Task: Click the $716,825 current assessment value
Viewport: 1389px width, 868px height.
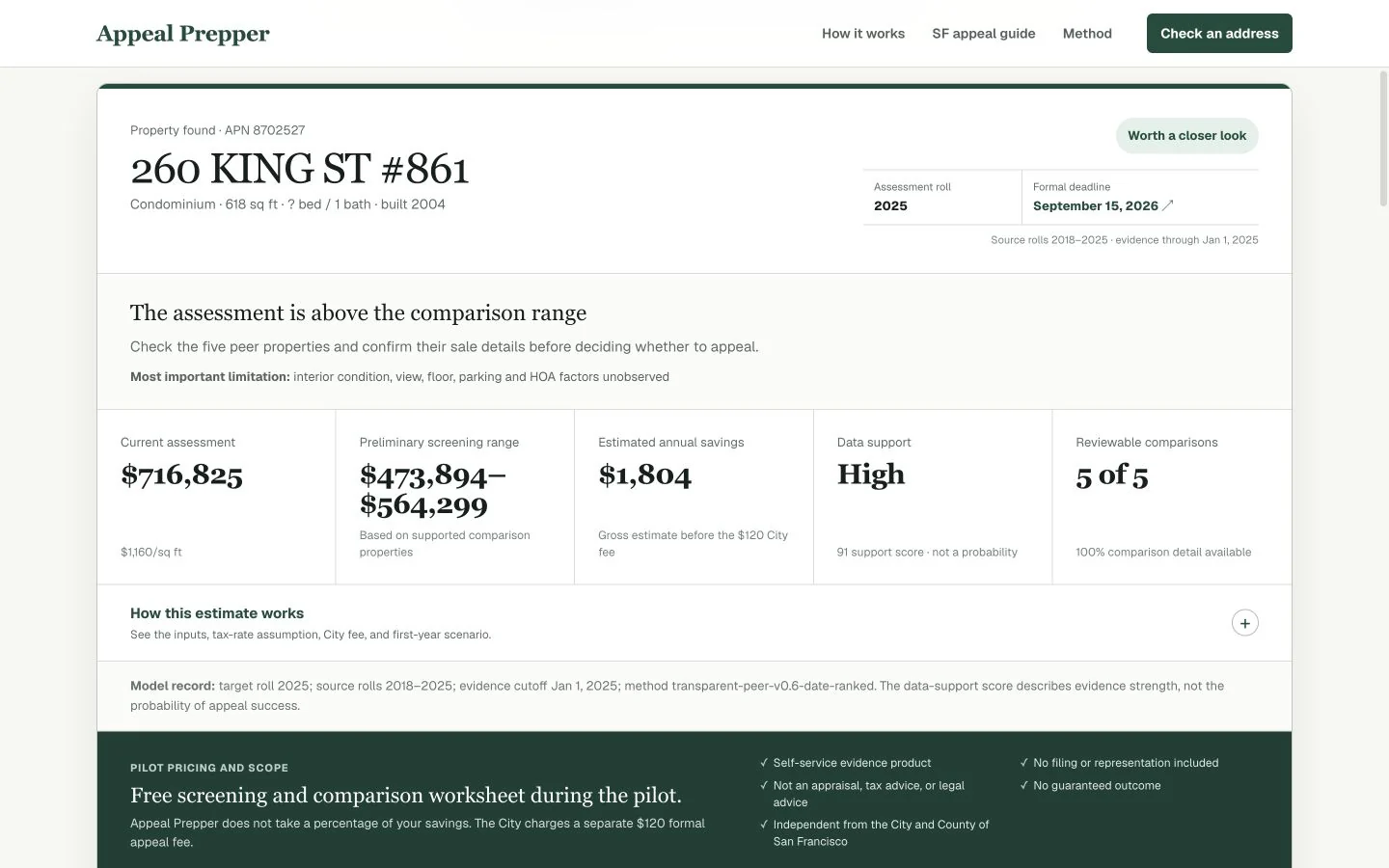Action: pos(181,475)
